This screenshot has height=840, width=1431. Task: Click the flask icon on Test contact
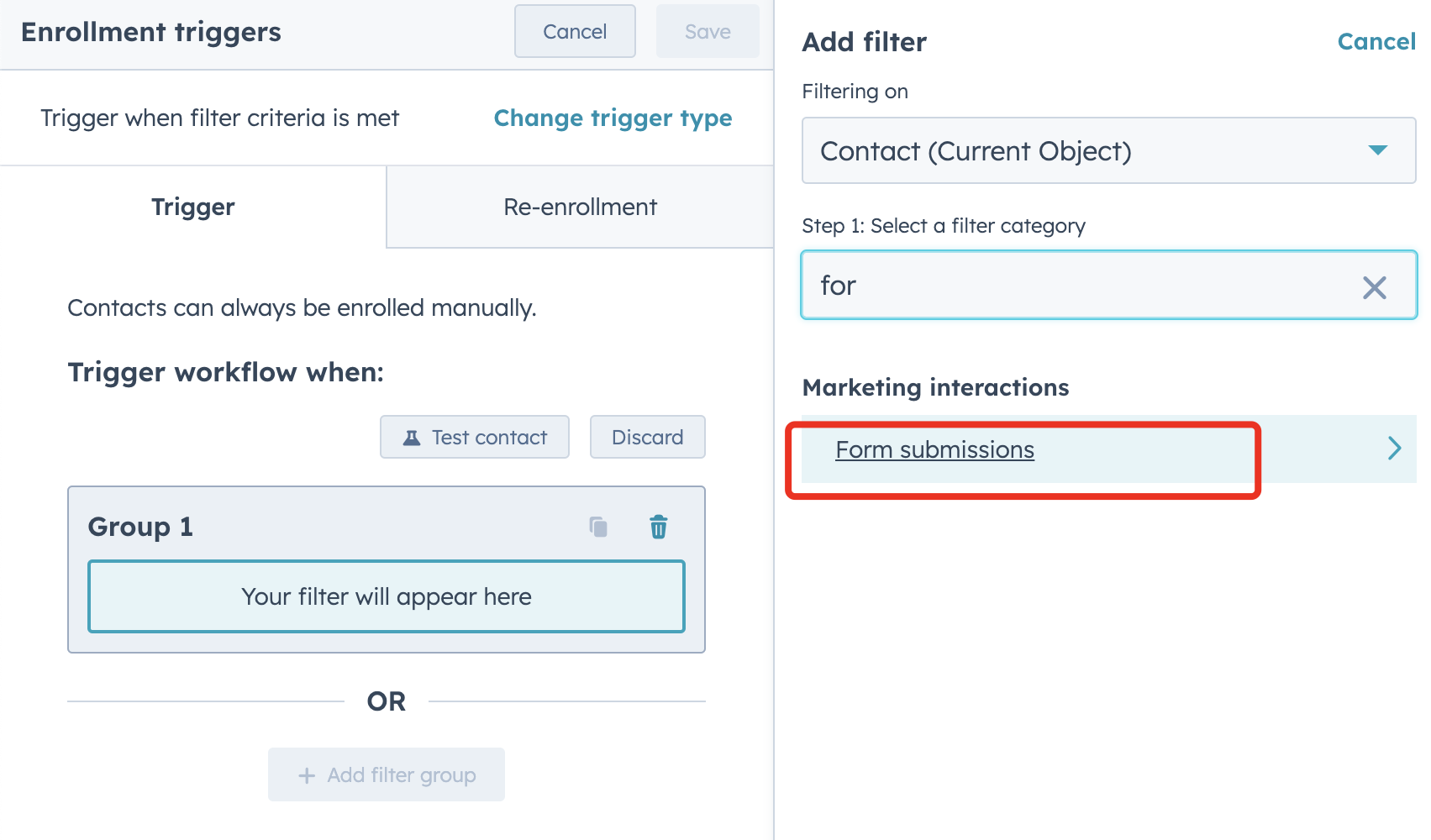coord(411,437)
